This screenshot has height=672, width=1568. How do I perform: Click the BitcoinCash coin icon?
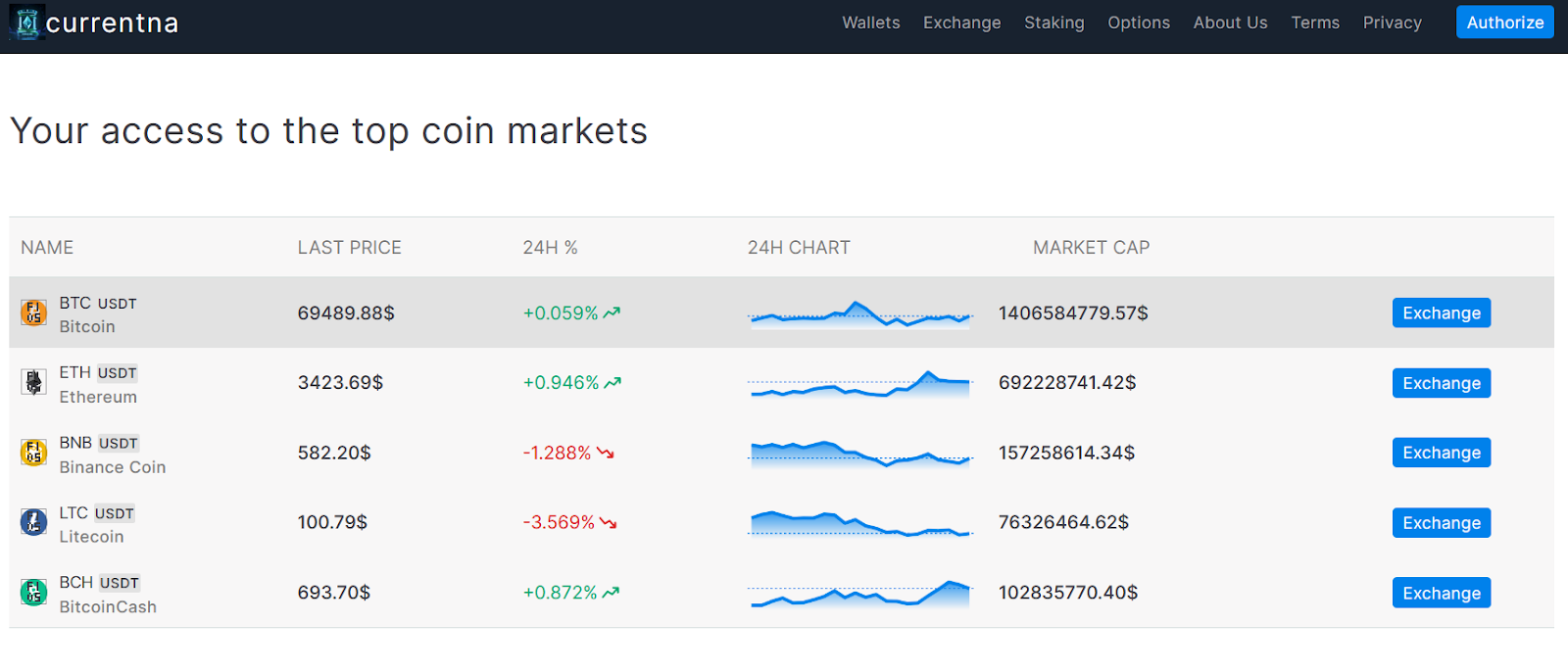[34, 593]
